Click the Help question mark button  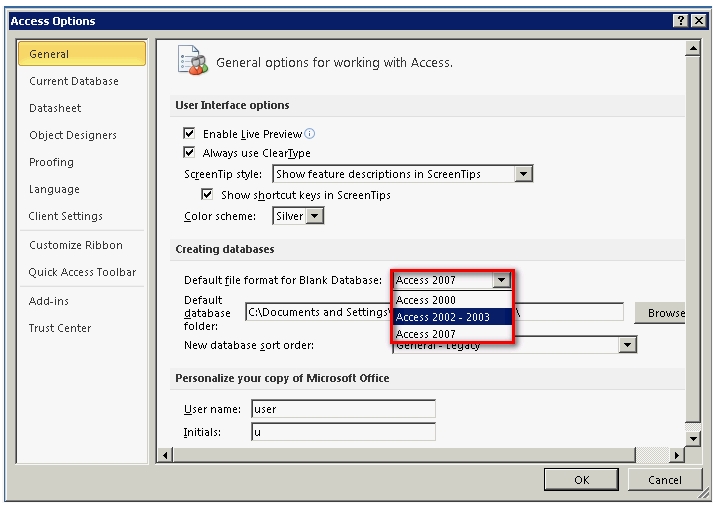[x=680, y=21]
